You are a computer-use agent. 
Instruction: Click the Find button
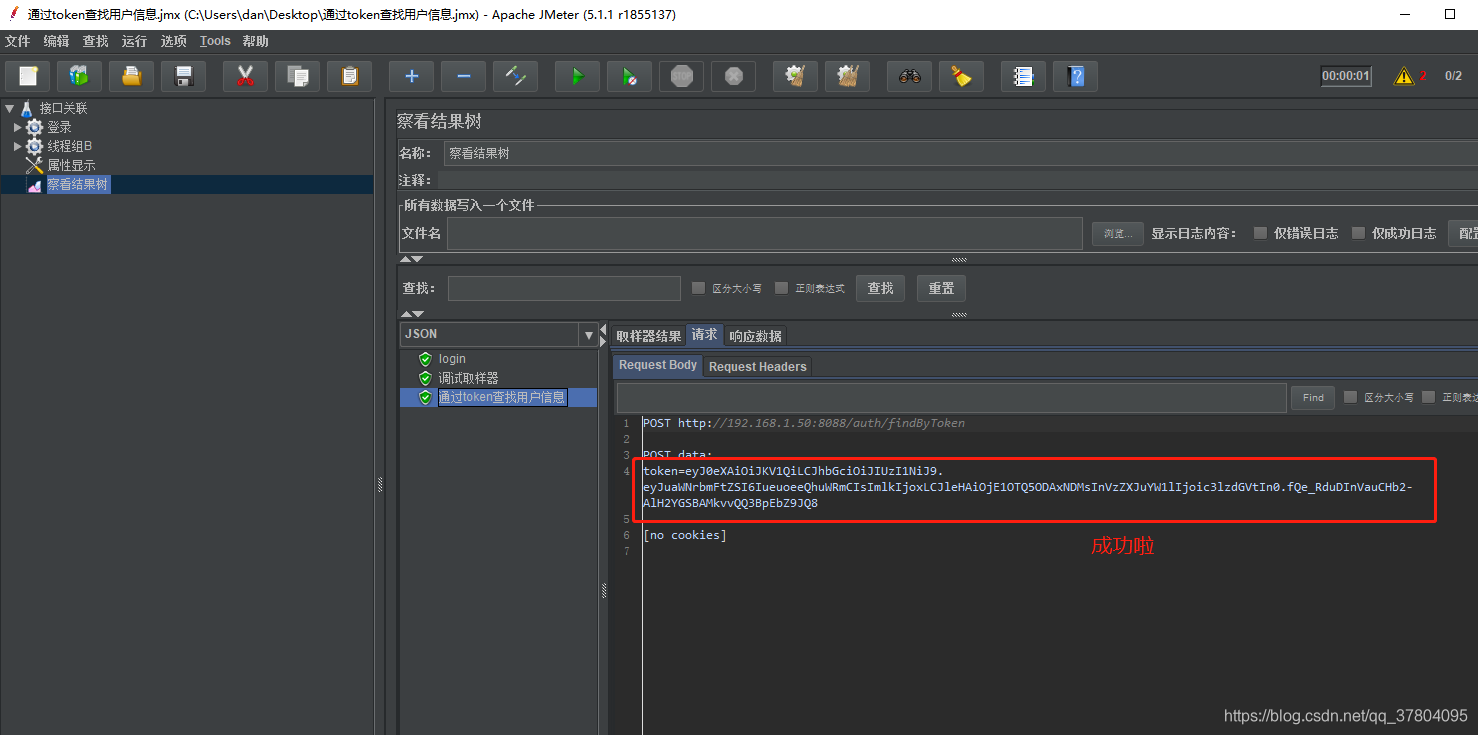[1313, 397]
